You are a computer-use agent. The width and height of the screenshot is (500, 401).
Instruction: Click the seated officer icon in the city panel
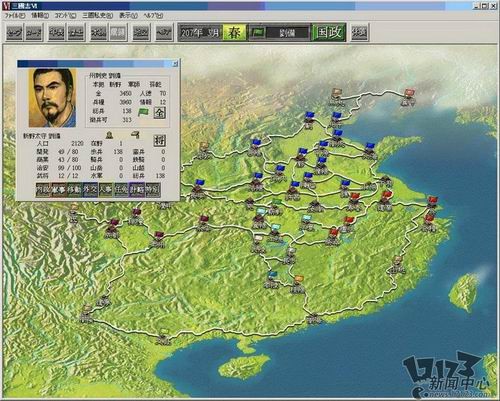tap(109, 135)
